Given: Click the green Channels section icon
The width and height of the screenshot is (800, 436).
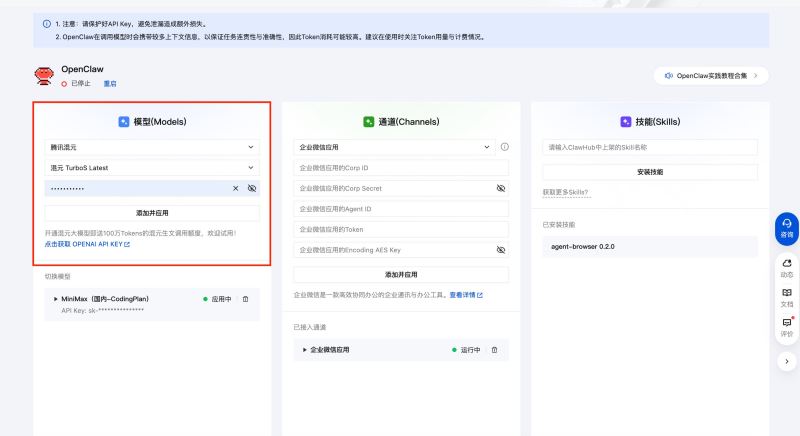Looking at the screenshot, I should [x=368, y=121].
